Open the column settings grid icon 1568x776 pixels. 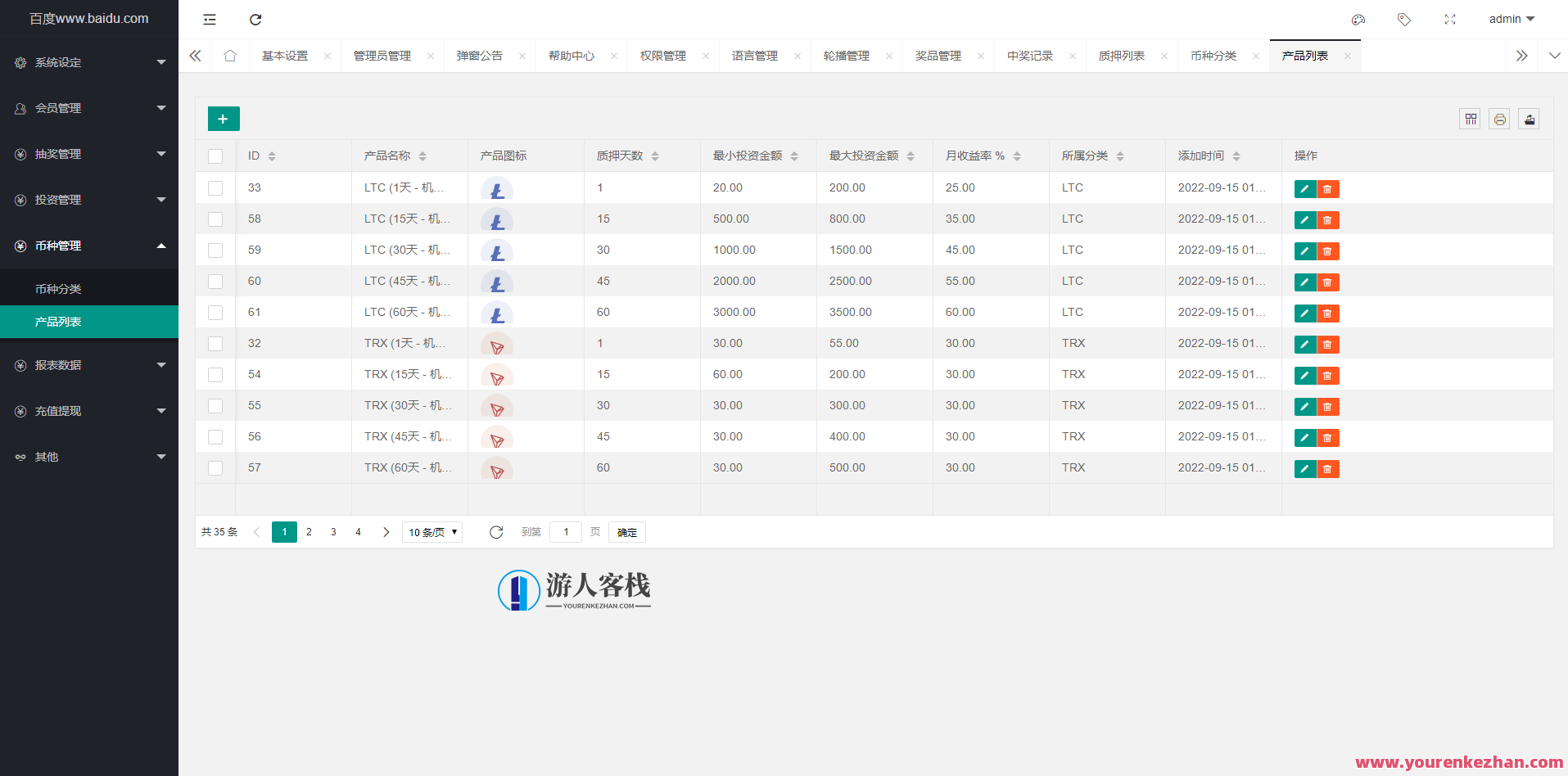pos(1470,119)
